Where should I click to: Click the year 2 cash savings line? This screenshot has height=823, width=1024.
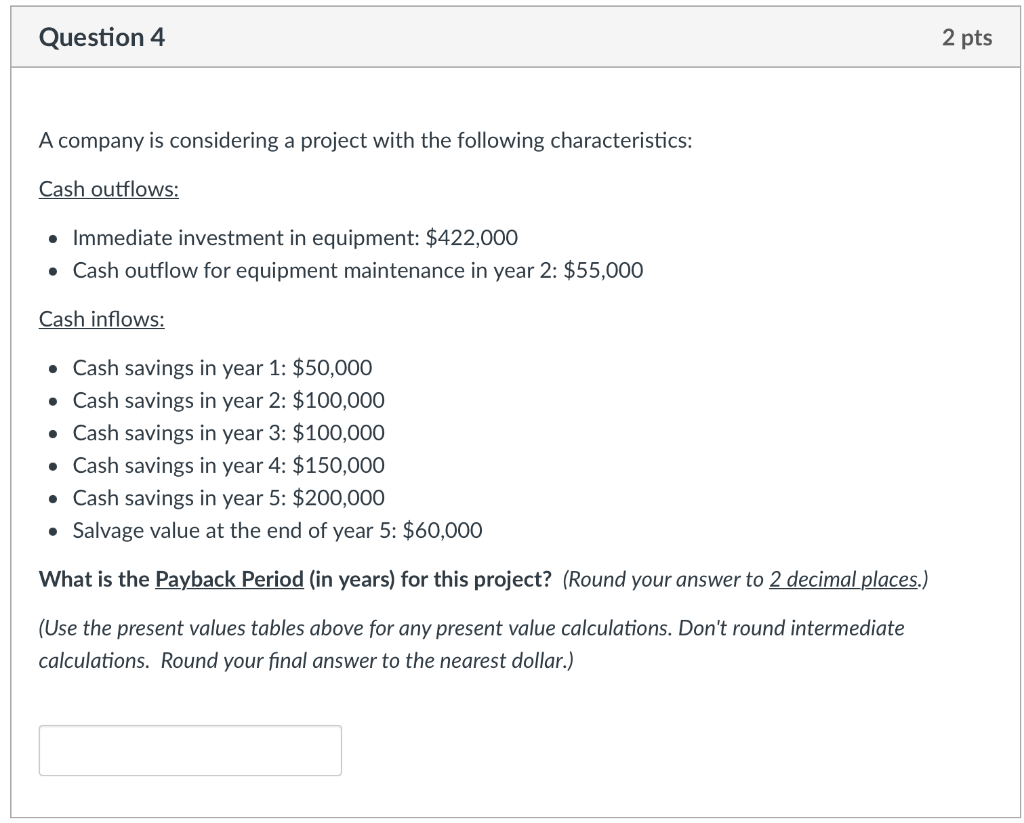(228, 400)
